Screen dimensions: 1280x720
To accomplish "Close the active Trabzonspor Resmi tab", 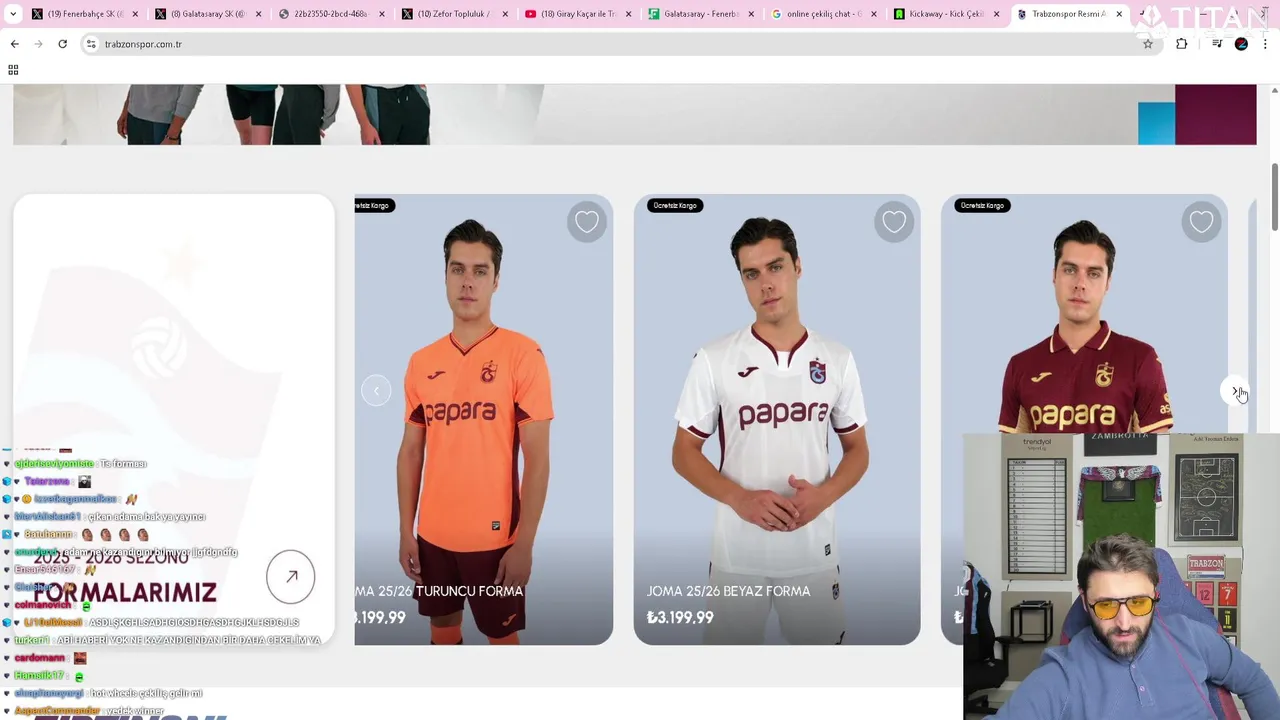I will (x=1119, y=14).
